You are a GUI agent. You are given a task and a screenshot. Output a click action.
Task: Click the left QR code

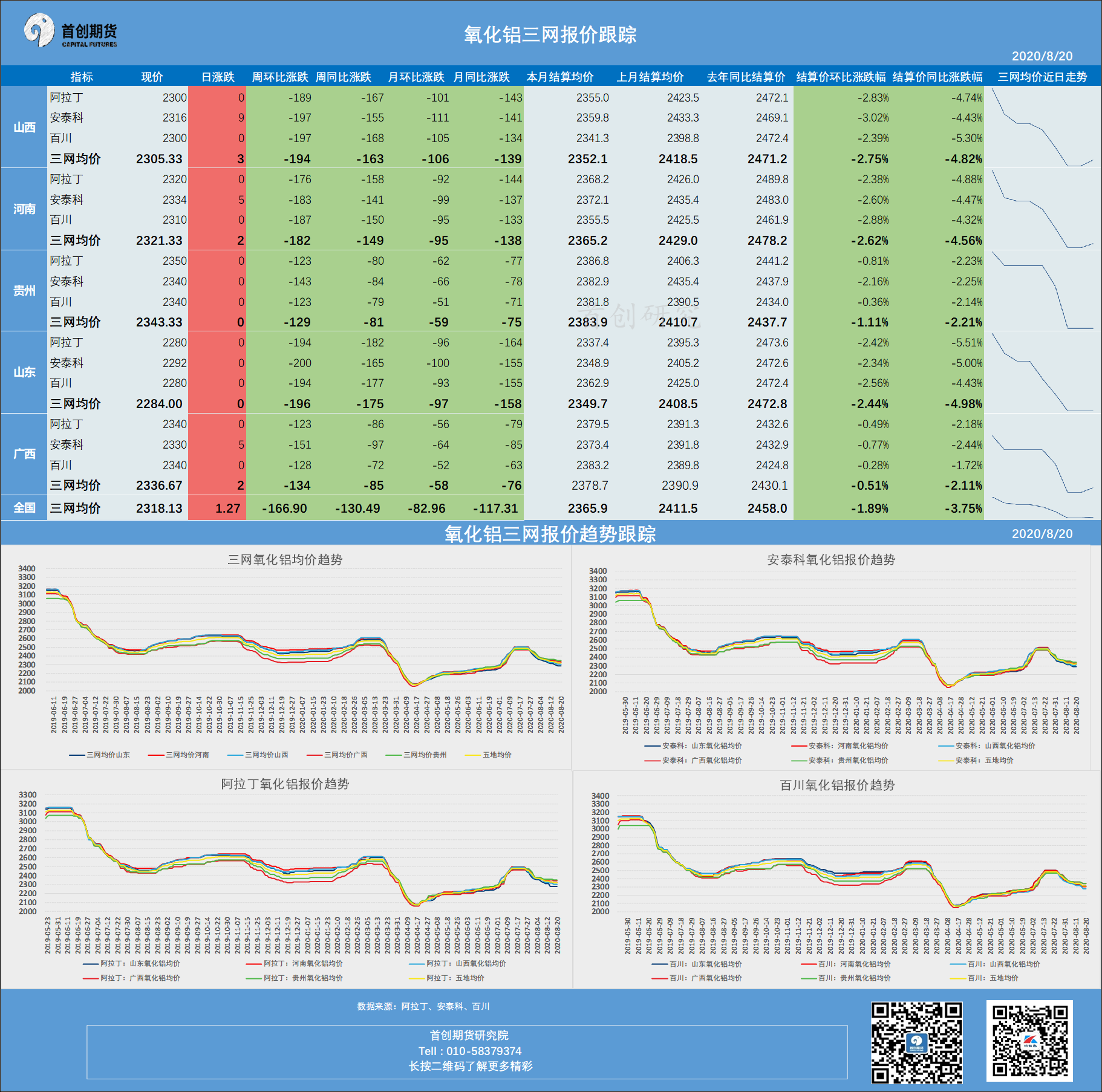coord(916,1042)
